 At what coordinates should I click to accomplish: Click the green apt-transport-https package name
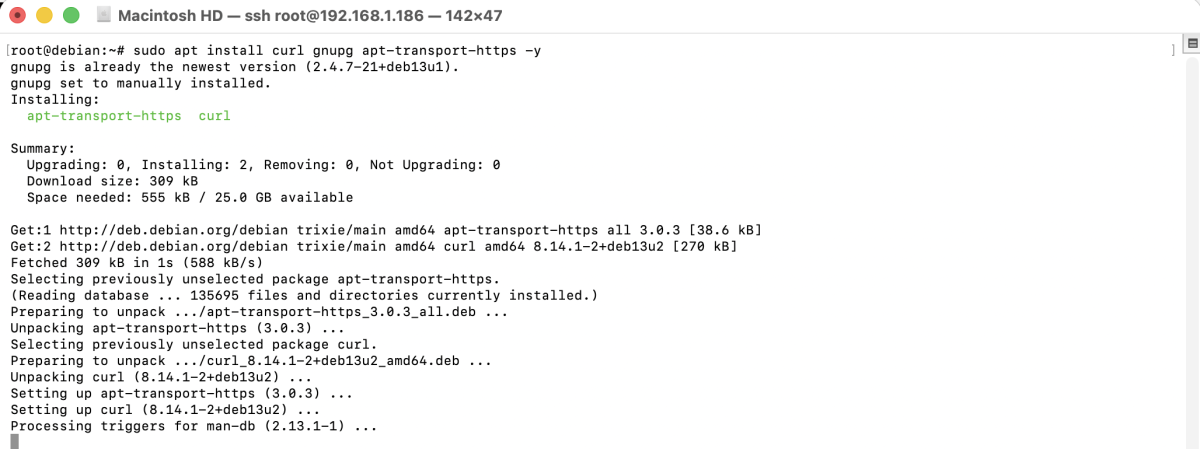click(x=104, y=116)
